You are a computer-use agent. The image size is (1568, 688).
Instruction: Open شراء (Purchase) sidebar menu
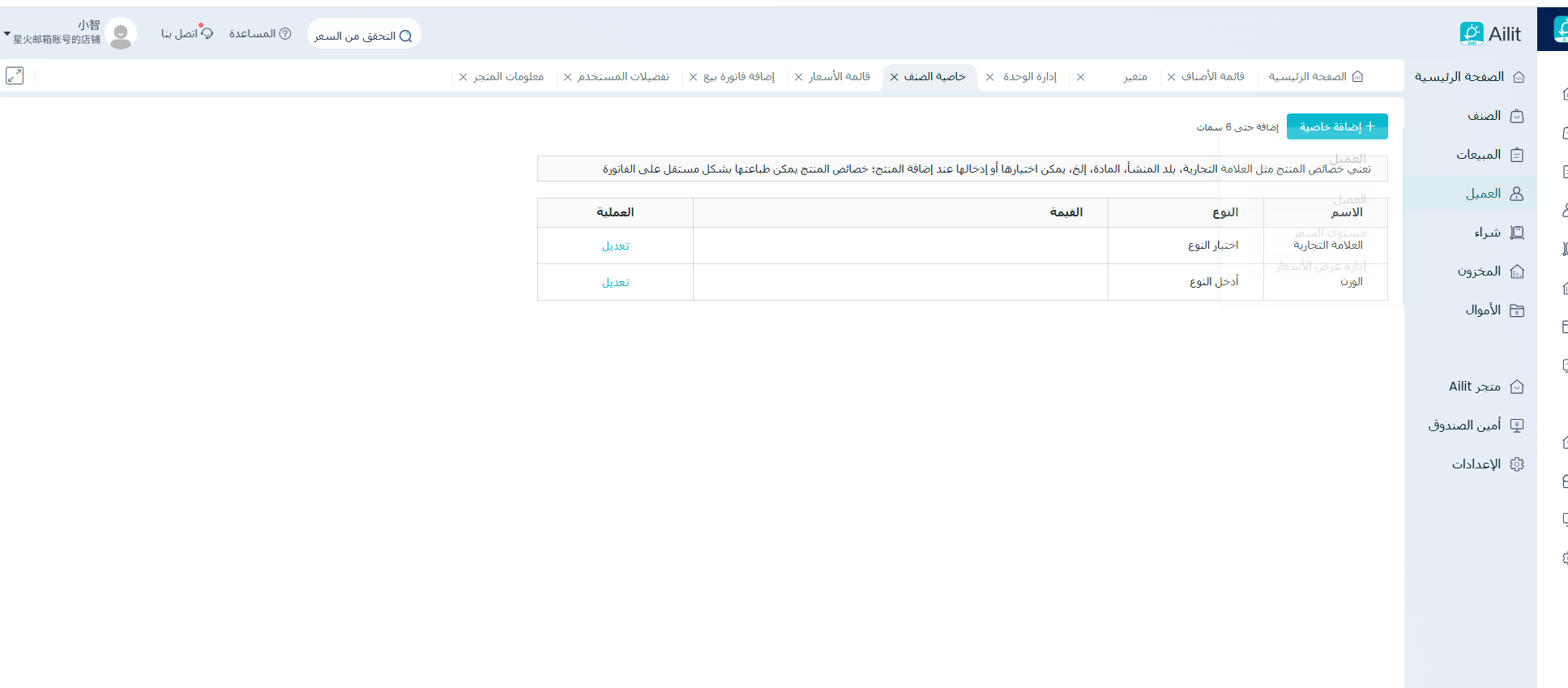(x=1487, y=233)
